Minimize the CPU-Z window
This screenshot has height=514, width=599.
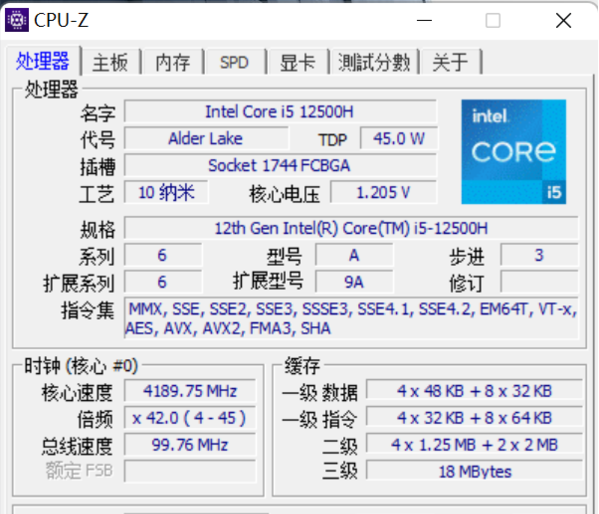pyautogui.click(x=424, y=20)
